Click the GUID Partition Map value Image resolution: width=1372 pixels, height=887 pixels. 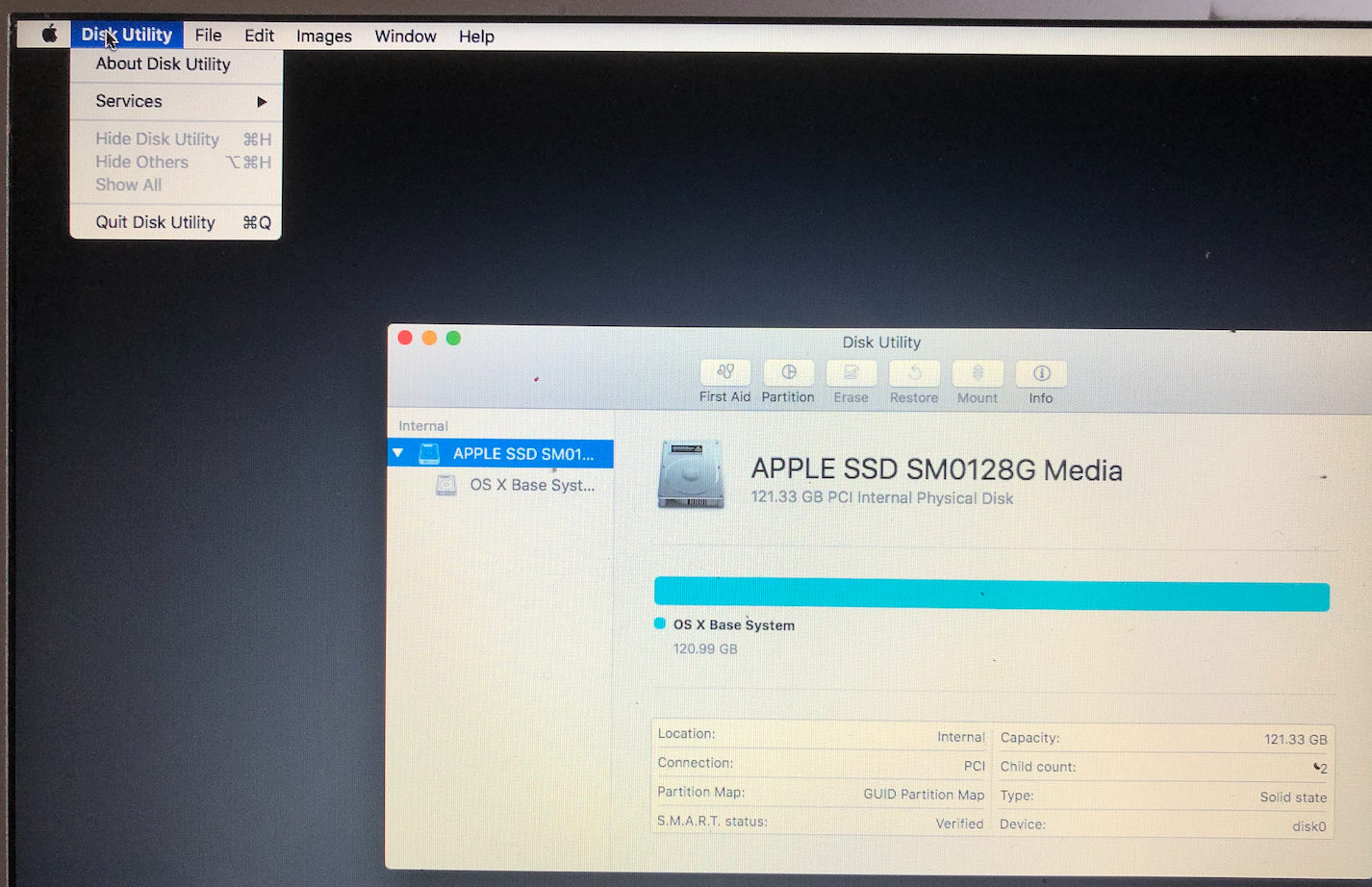coord(925,795)
